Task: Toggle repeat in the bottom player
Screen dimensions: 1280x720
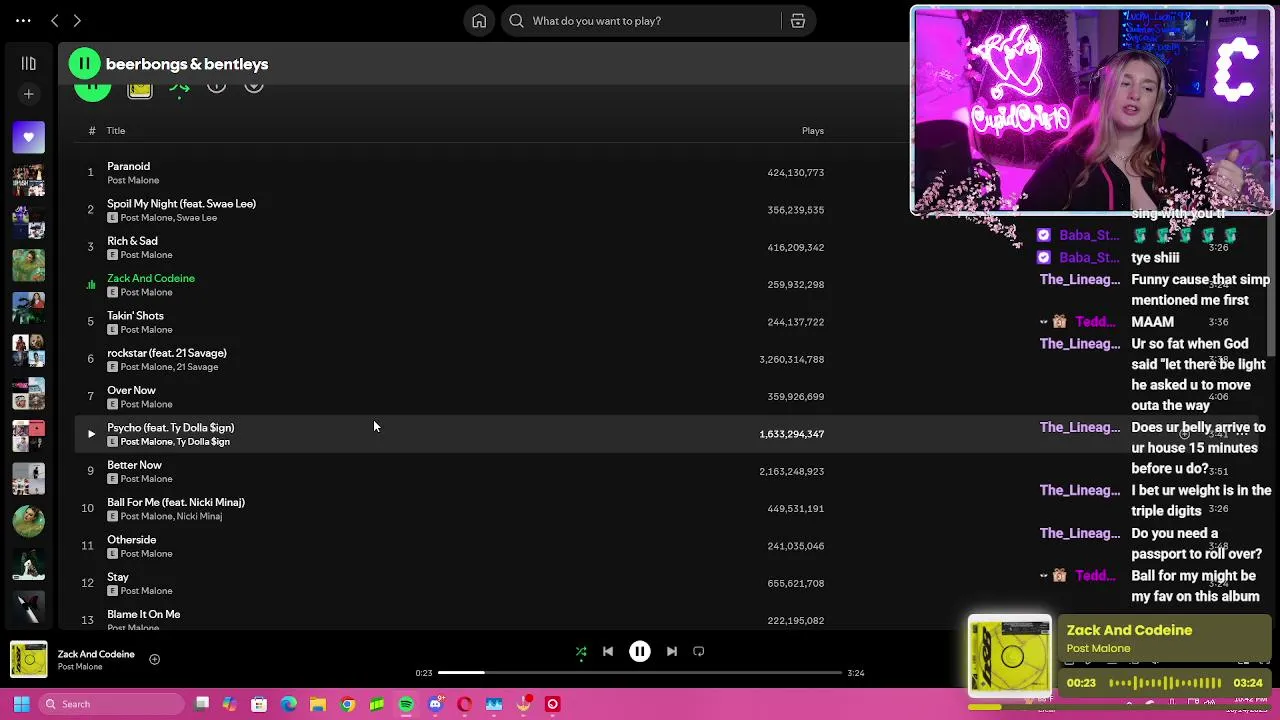Action: (699, 651)
